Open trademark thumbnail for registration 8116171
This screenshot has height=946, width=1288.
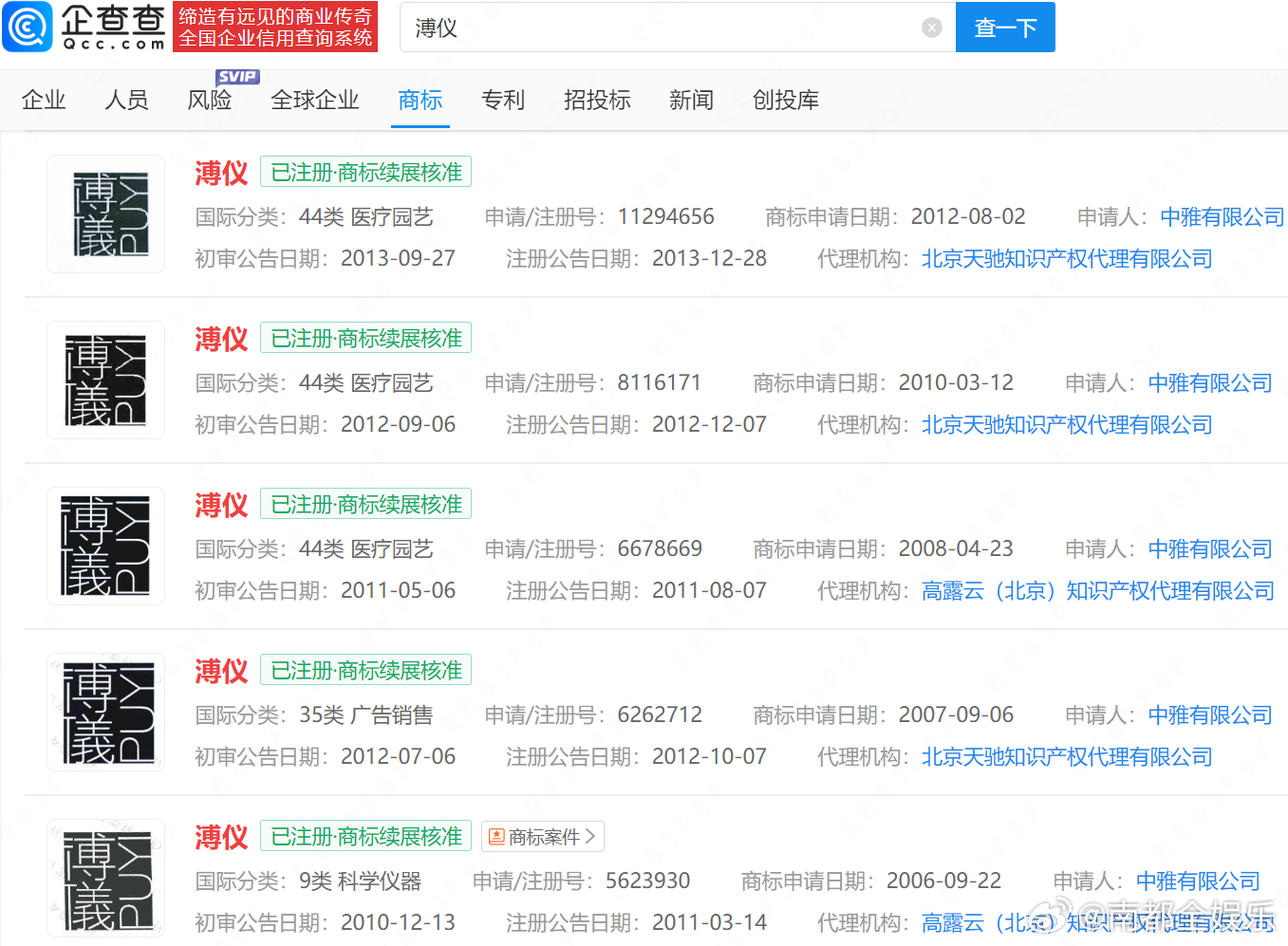click(x=106, y=380)
